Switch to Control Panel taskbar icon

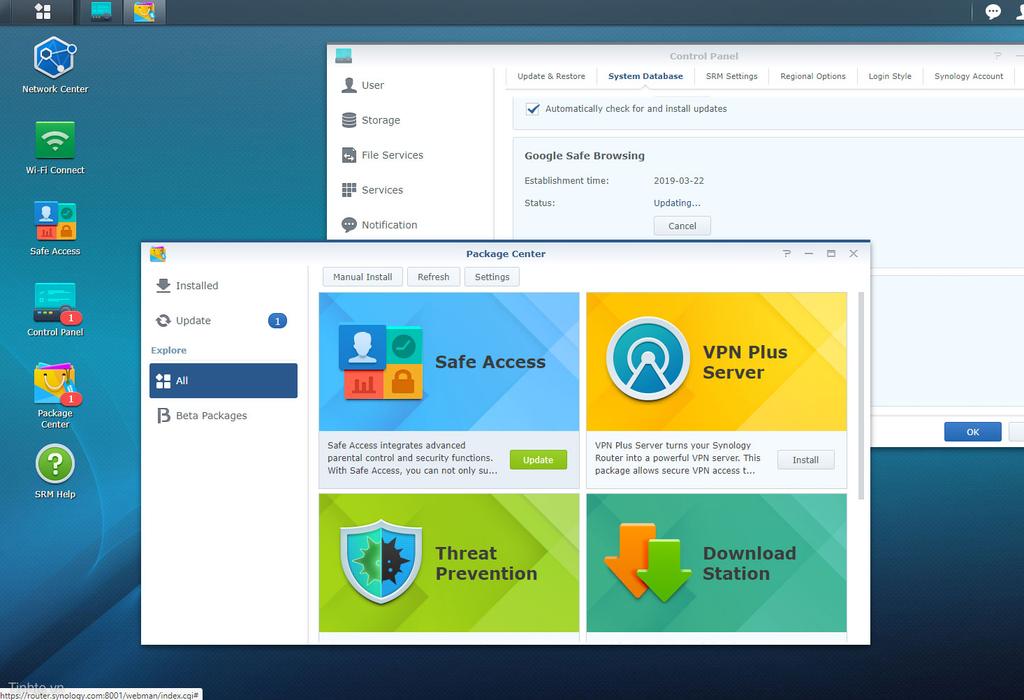[x=101, y=12]
